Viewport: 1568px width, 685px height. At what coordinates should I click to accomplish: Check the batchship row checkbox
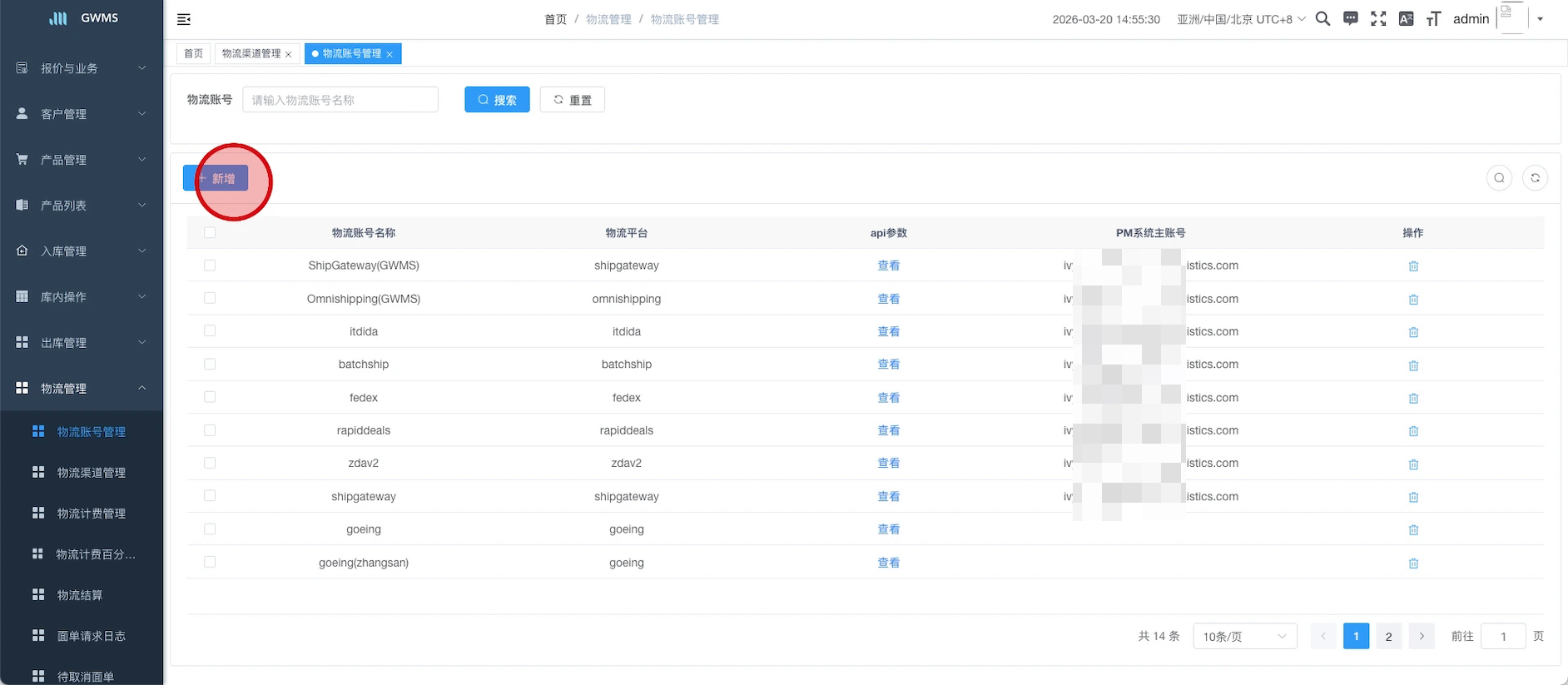pyautogui.click(x=210, y=364)
